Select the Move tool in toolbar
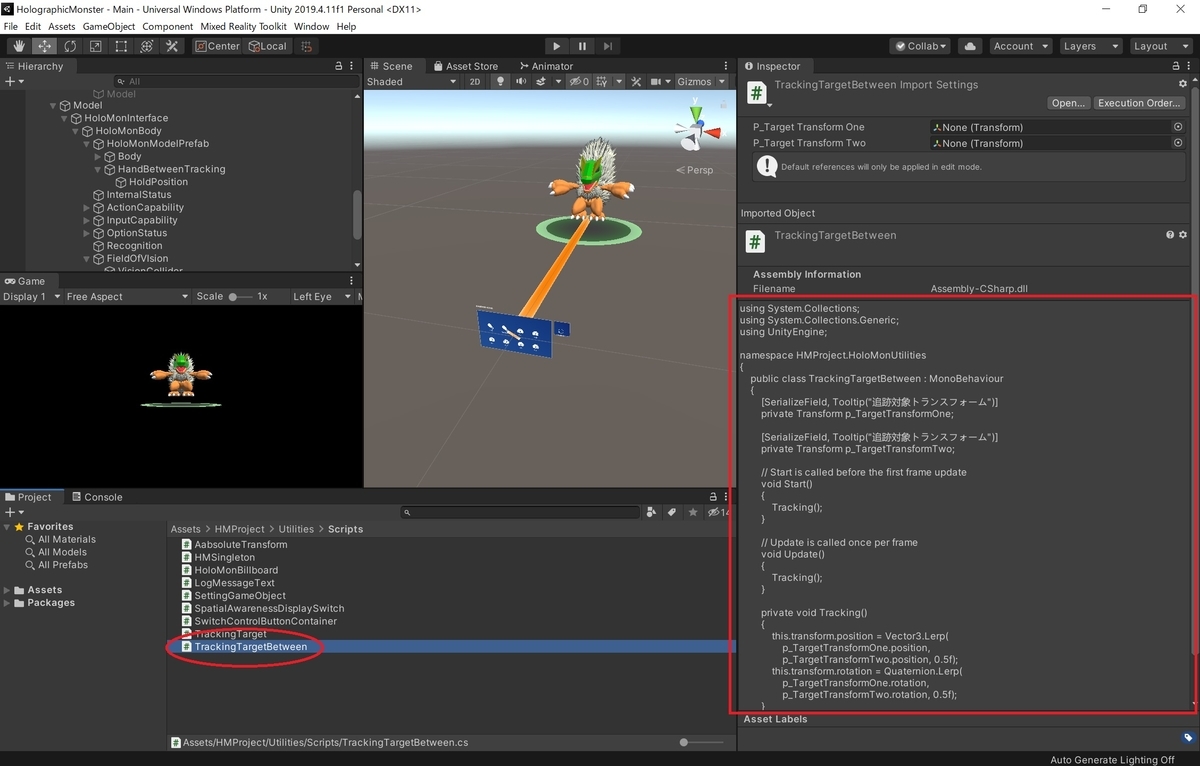Viewport: 1200px width, 766px height. pos(45,46)
